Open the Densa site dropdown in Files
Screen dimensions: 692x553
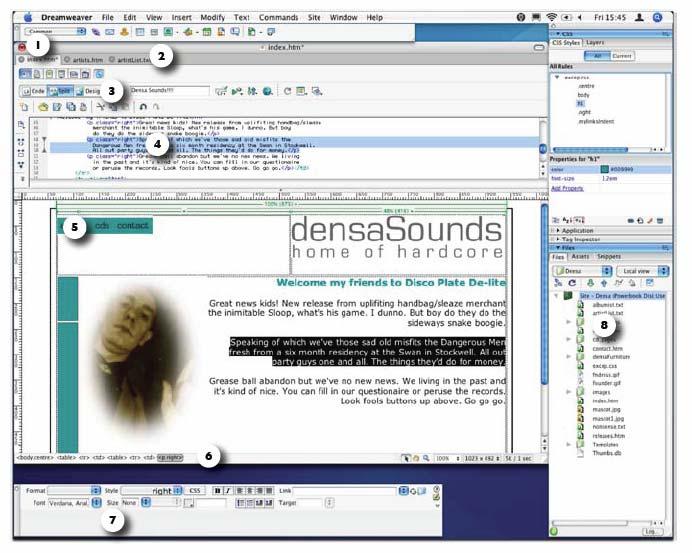click(x=583, y=271)
